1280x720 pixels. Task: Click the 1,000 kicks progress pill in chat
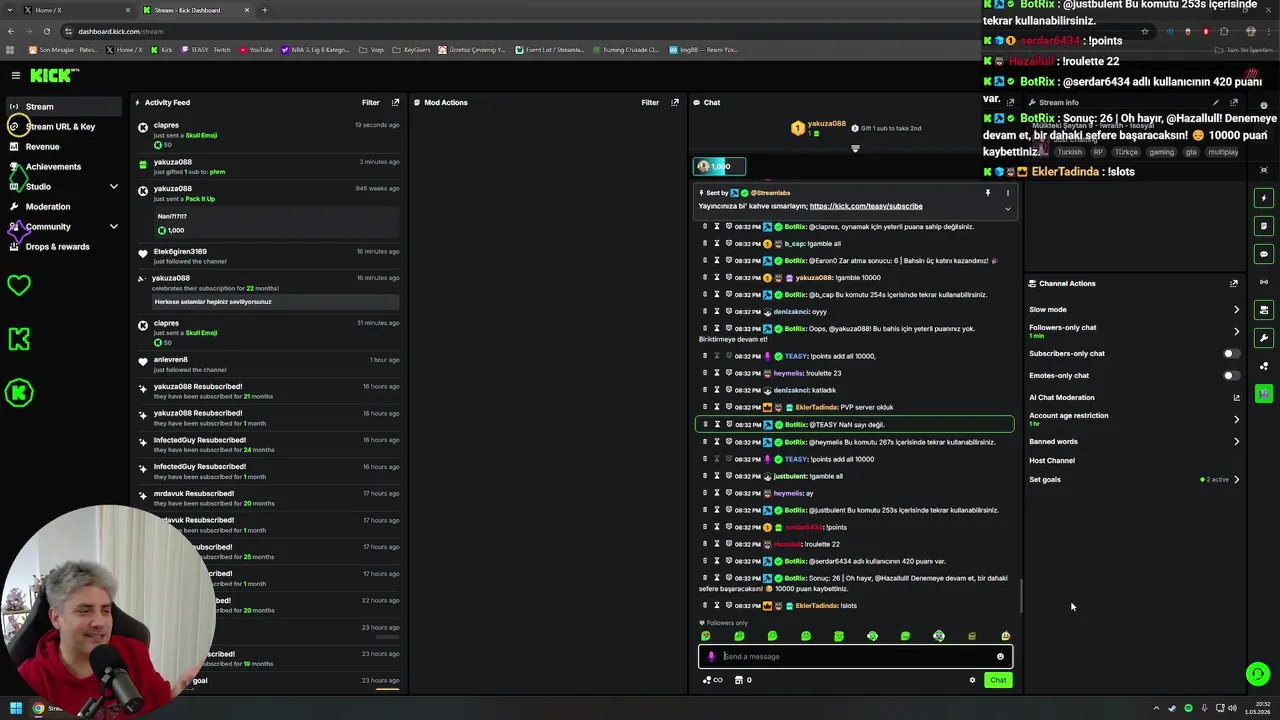coord(719,166)
